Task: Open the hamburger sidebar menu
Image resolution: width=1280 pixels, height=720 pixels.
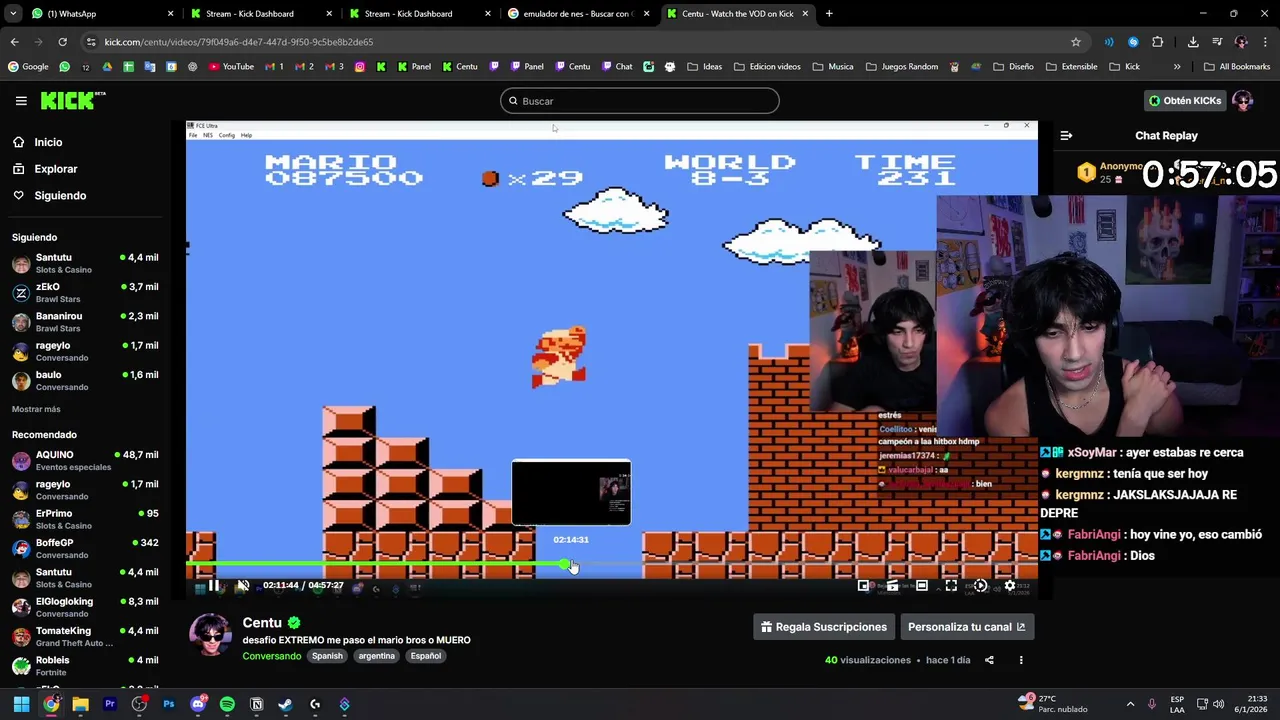Action: tap(21, 101)
